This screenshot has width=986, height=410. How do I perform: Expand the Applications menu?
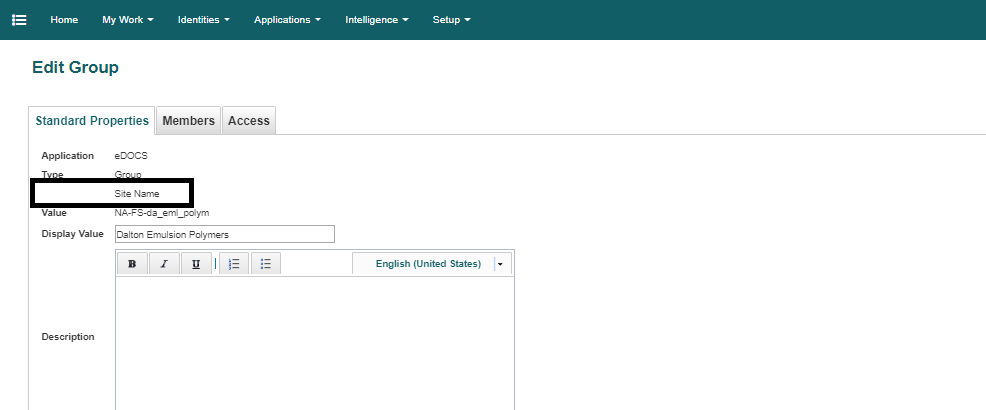click(287, 20)
